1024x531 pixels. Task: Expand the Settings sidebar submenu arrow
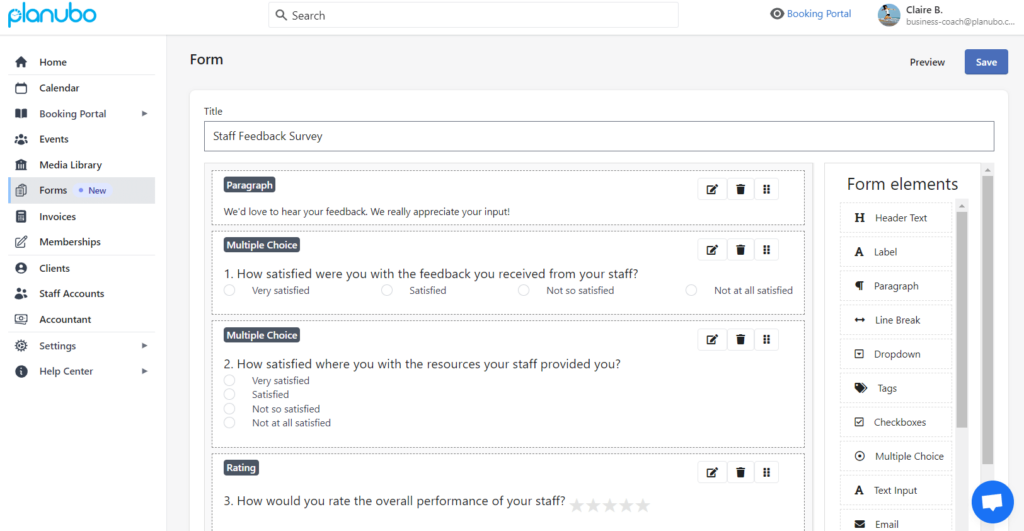click(x=144, y=346)
